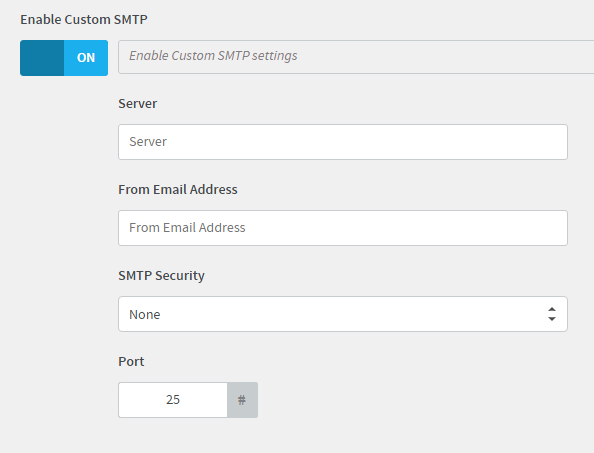Image resolution: width=594 pixels, height=453 pixels.
Task: Click the From Email Address placeholder text
Action: pyautogui.click(x=187, y=228)
